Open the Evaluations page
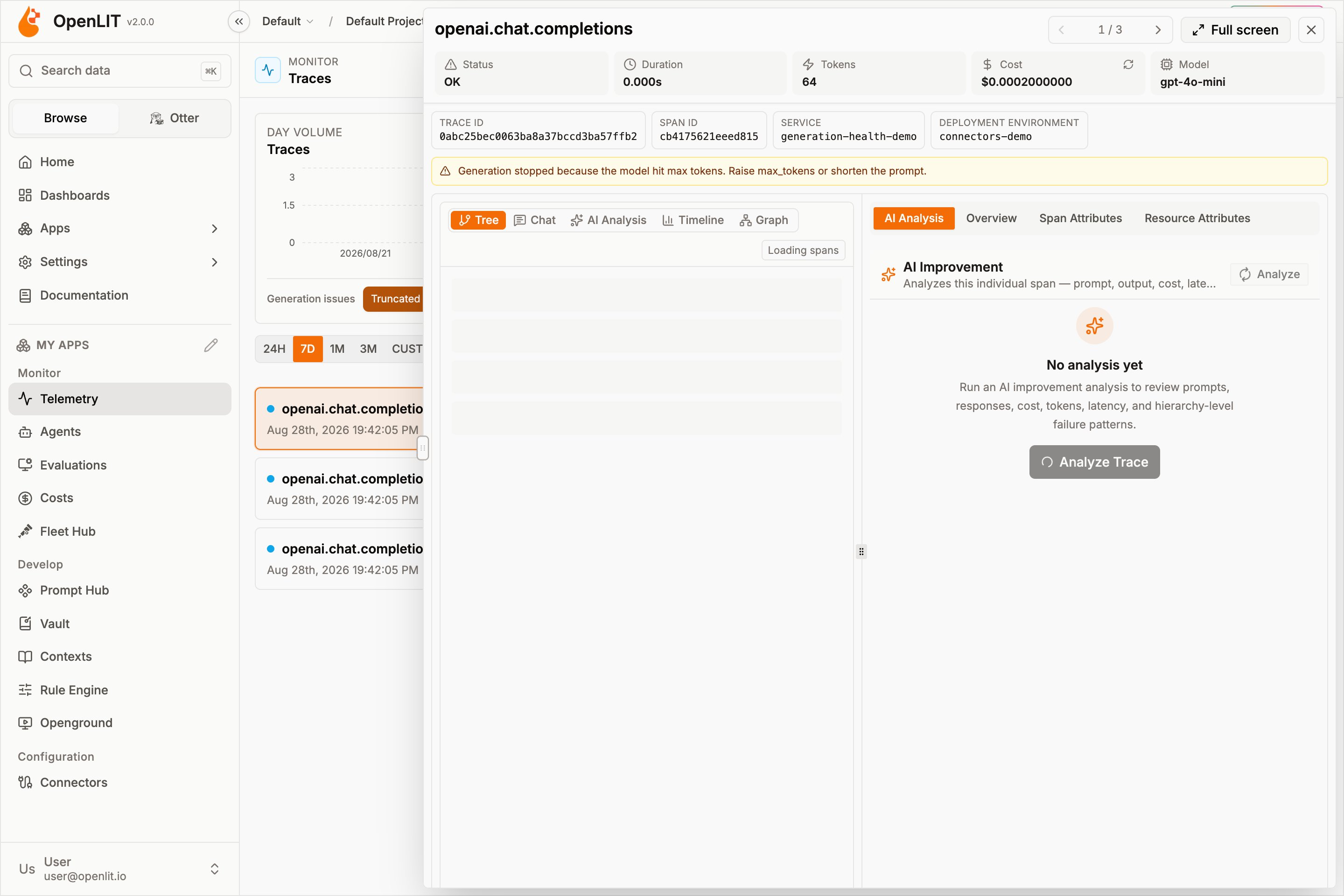 pos(120,465)
